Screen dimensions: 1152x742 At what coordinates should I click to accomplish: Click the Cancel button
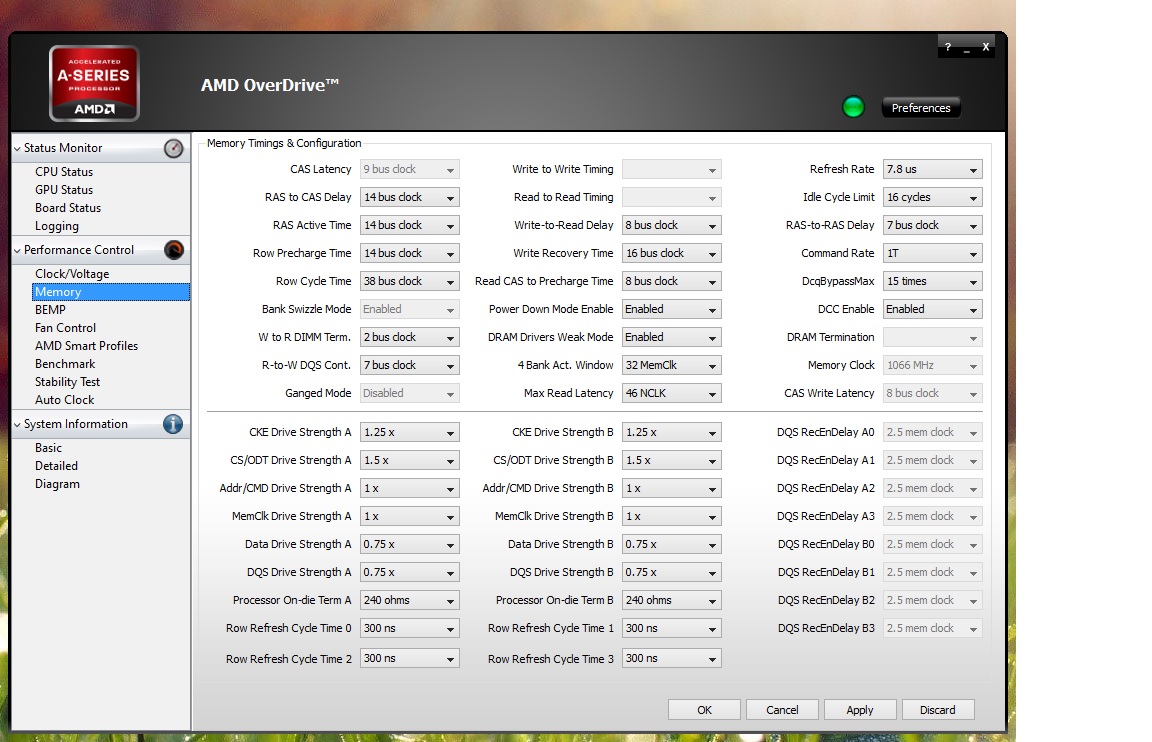782,710
